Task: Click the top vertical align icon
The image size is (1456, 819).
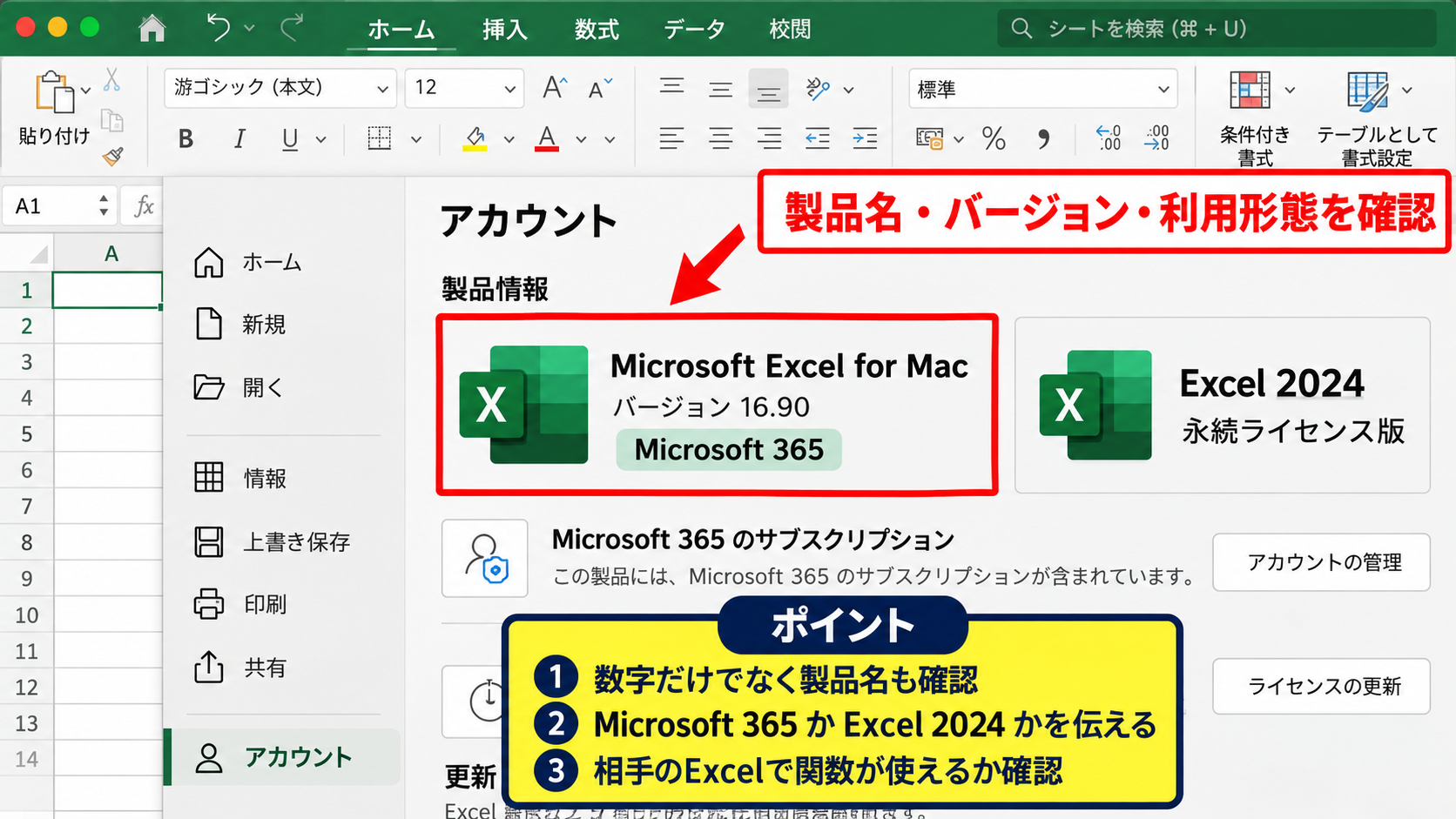Action: pyautogui.click(x=671, y=88)
